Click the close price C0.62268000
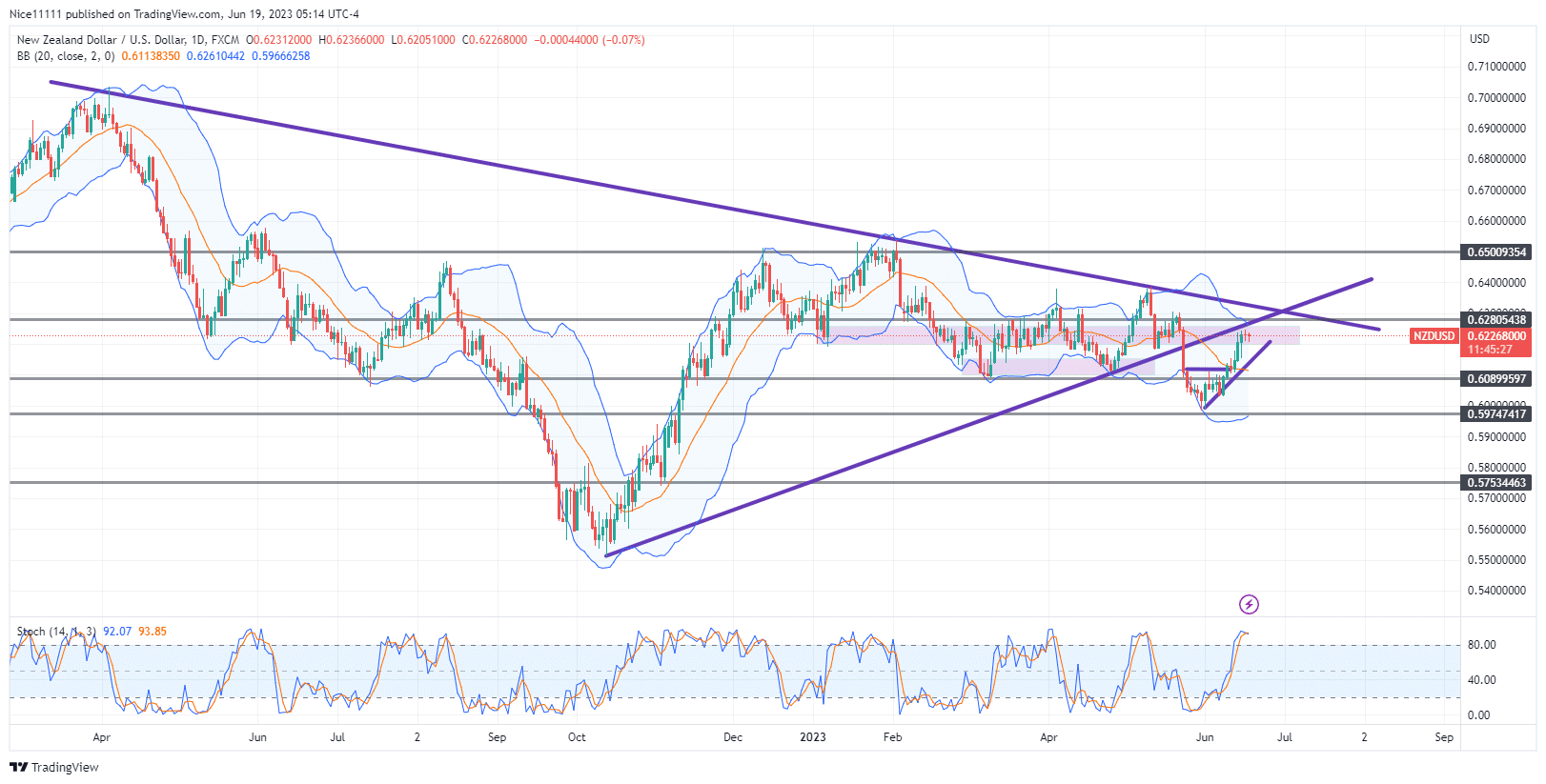Image resolution: width=1546 pixels, height=784 pixels. tap(495, 40)
